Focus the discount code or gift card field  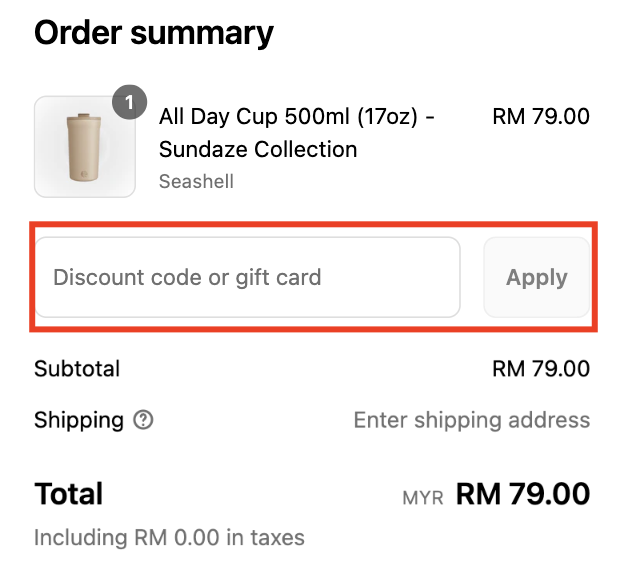[248, 277]
